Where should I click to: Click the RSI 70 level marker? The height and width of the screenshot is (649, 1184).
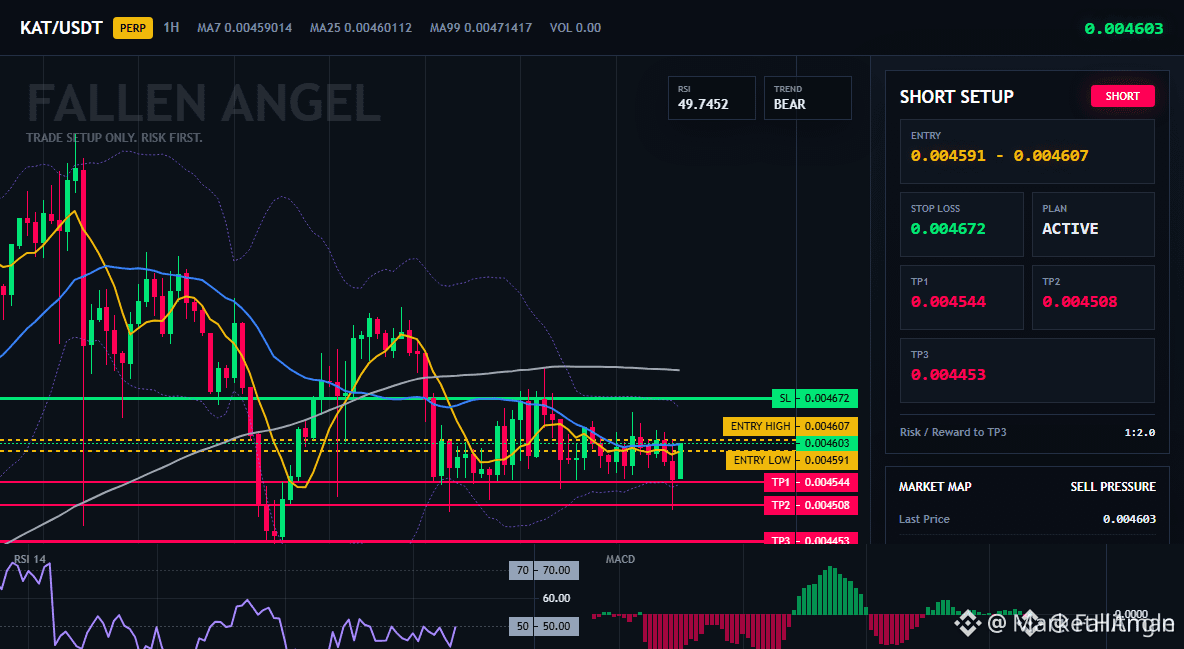pos(544,570)
